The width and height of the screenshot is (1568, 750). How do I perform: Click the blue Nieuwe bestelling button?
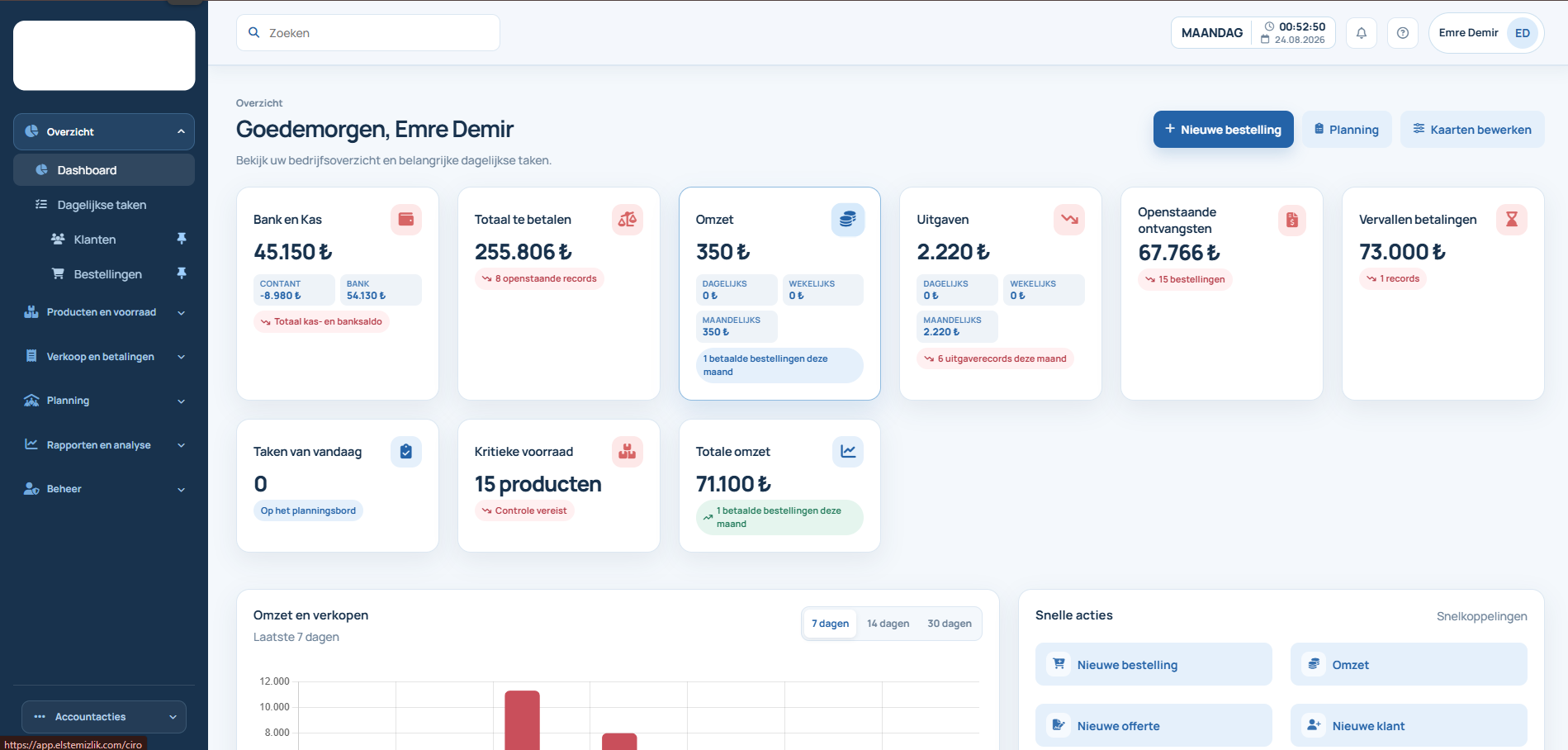pyautogui.click(x=1224, y=130)
